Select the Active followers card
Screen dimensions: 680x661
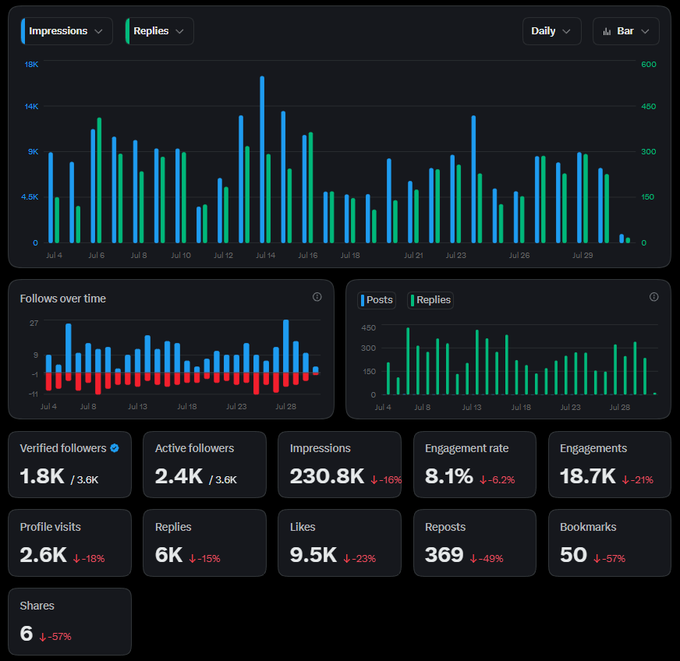(x=205, y=465)
